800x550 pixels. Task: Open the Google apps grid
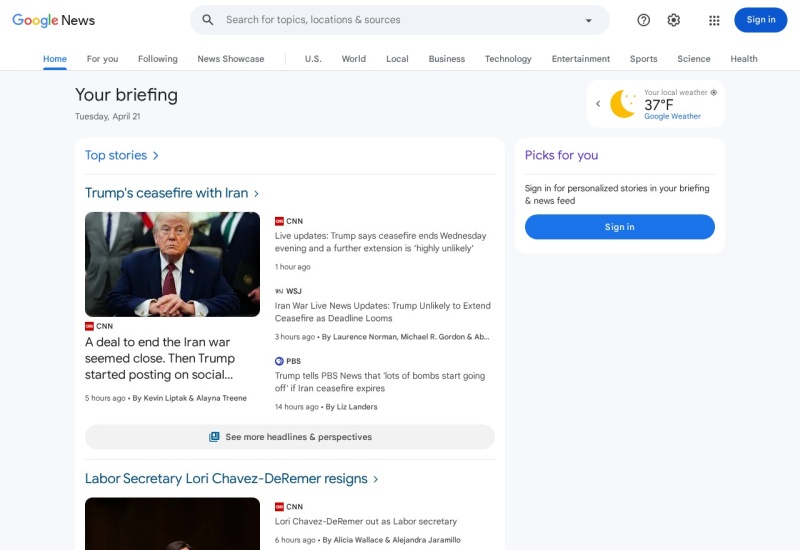click(714, 20)
